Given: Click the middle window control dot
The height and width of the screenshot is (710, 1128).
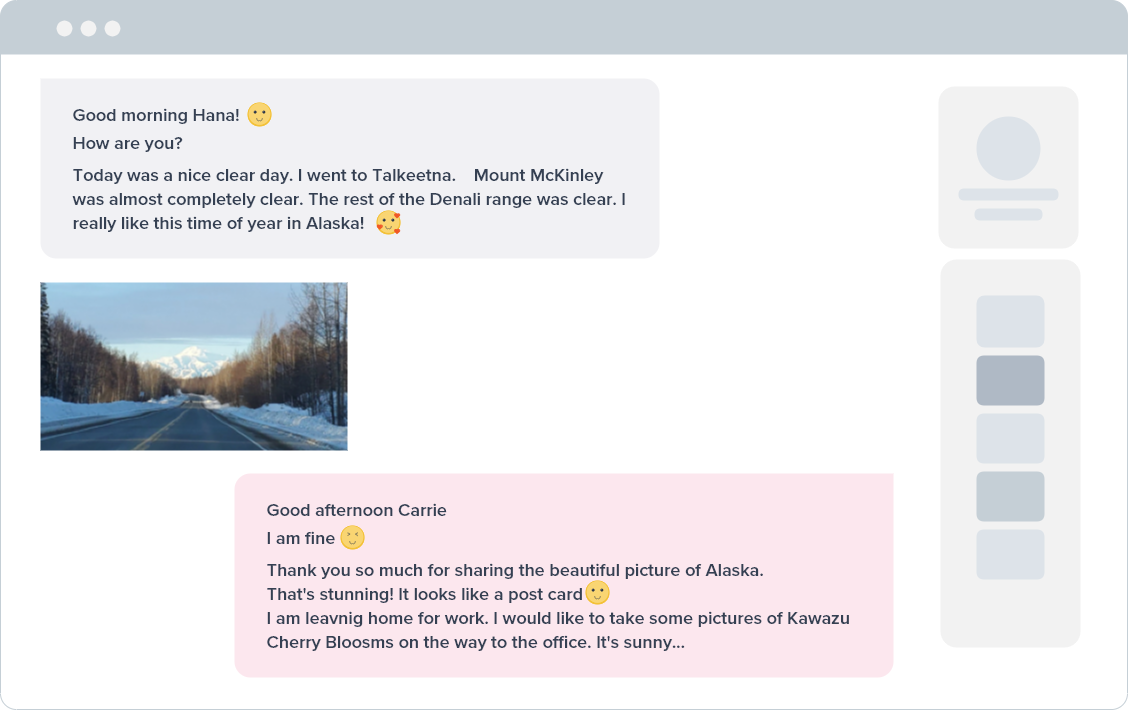Looking at the screenshot, I should tap(88, 28).
